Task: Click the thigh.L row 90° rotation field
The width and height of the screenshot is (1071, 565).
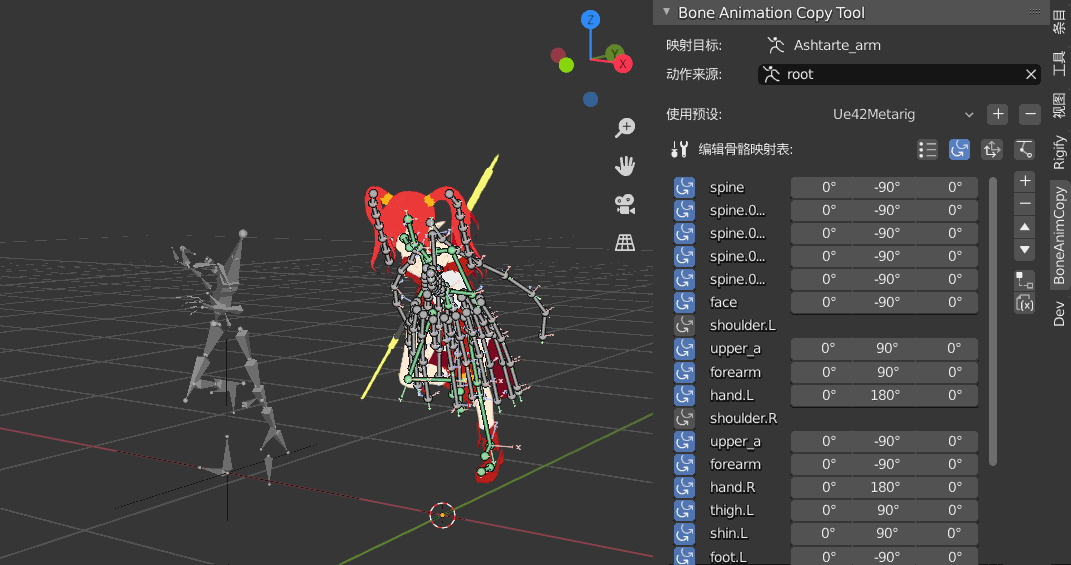Action: pyautogui.click(x=886, y=511)
